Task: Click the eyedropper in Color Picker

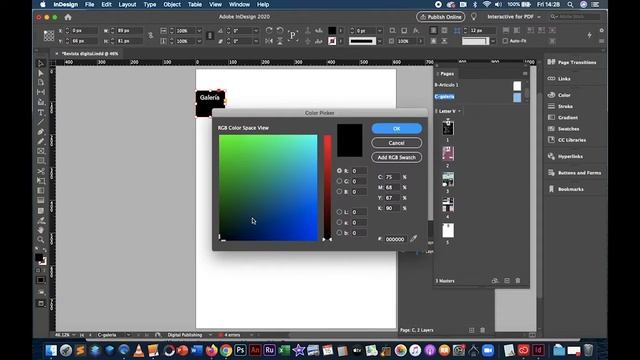Action: 413,238
